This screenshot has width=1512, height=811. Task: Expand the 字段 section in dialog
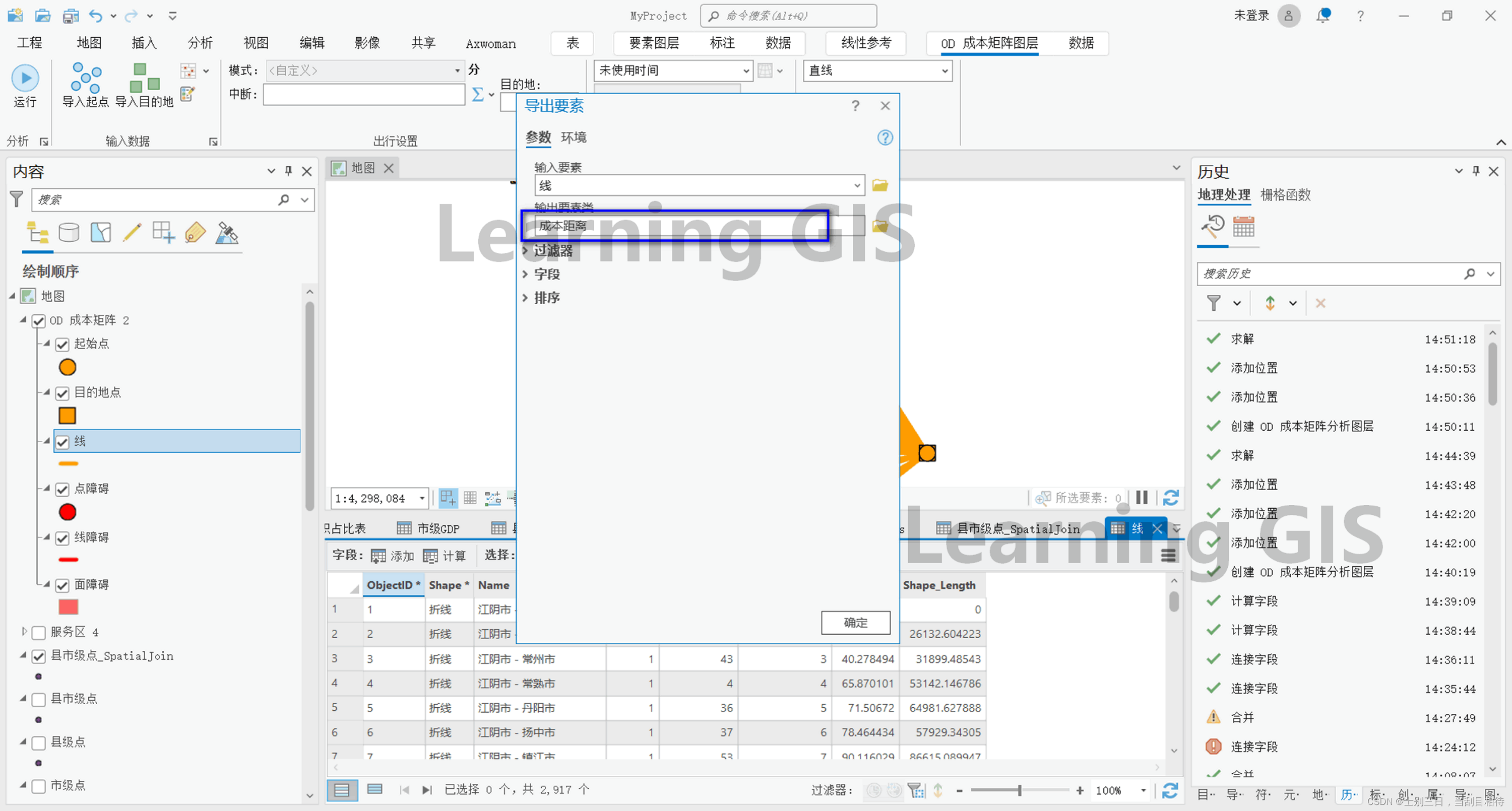pyautogui.click(x=526, y=274)
